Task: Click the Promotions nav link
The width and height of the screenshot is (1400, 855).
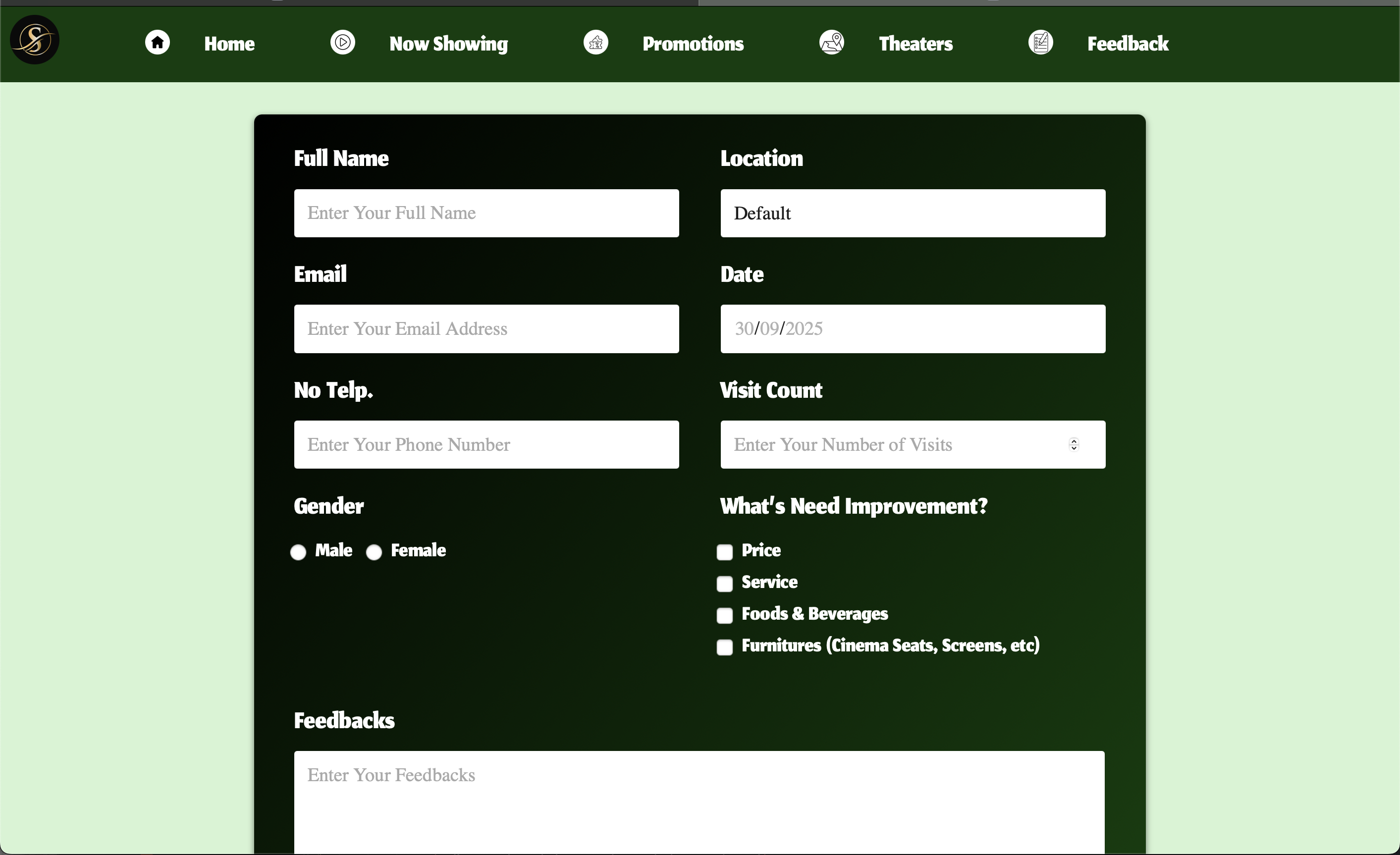Action: coord(693,43)
